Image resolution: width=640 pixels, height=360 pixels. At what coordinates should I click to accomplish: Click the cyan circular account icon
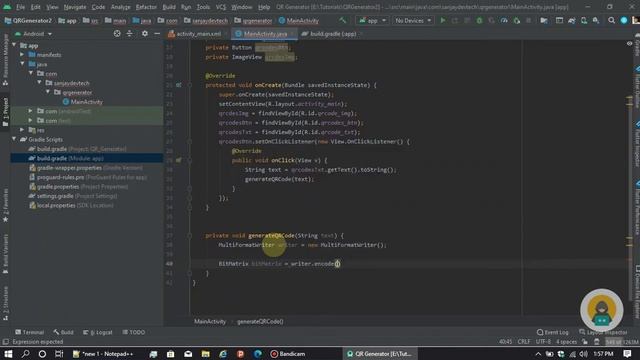[624, 20]
